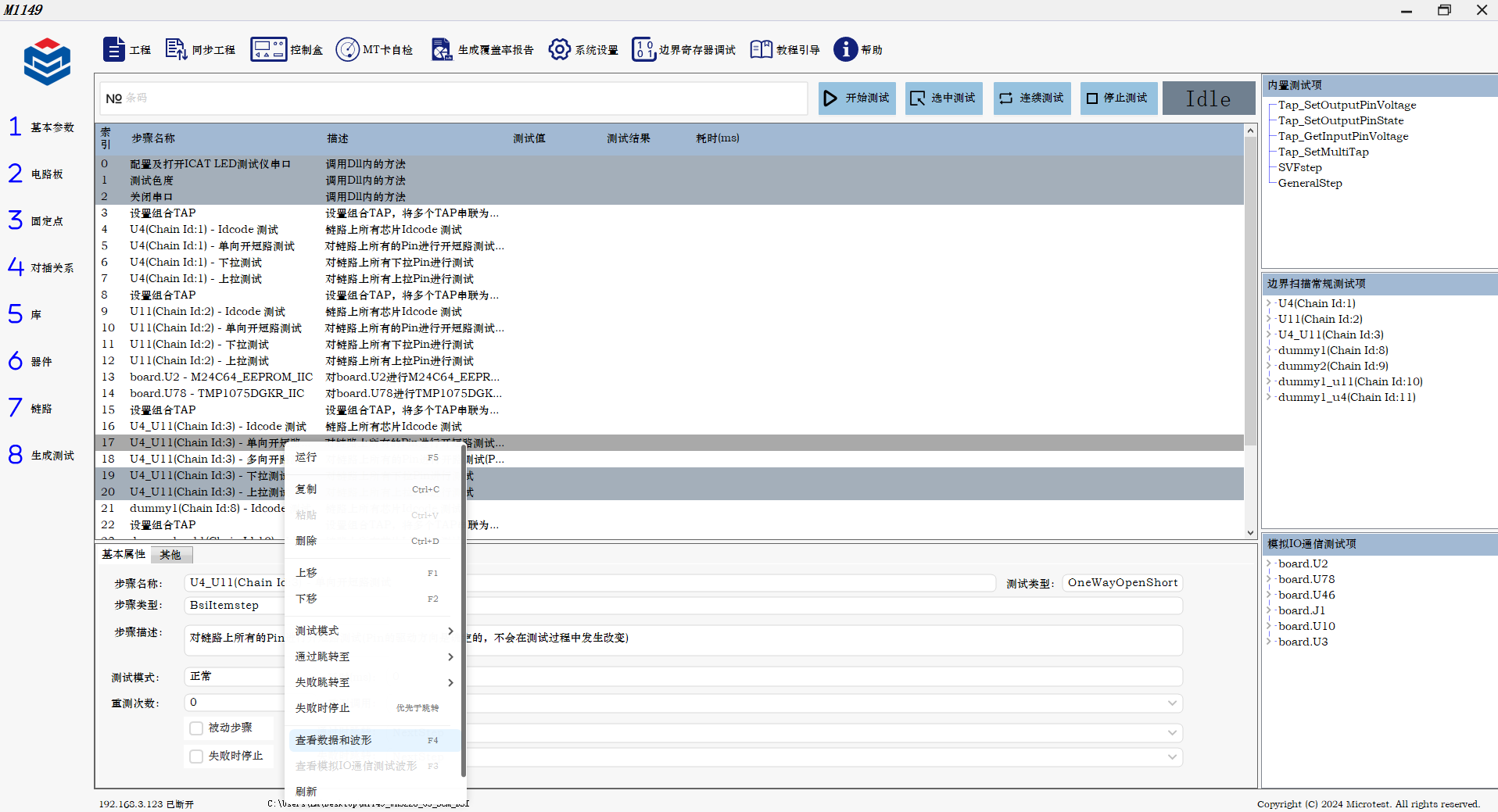
Task: Click step list scrollbar down arrow
Action: coord(1250,533)
